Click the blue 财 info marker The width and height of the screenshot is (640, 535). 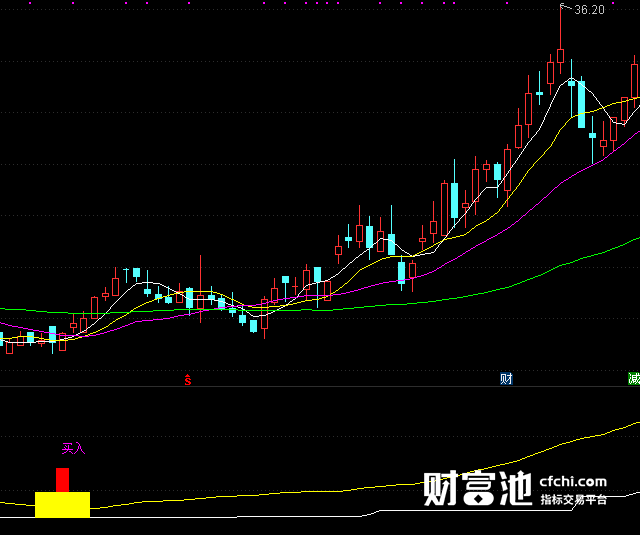coord(506,379)
